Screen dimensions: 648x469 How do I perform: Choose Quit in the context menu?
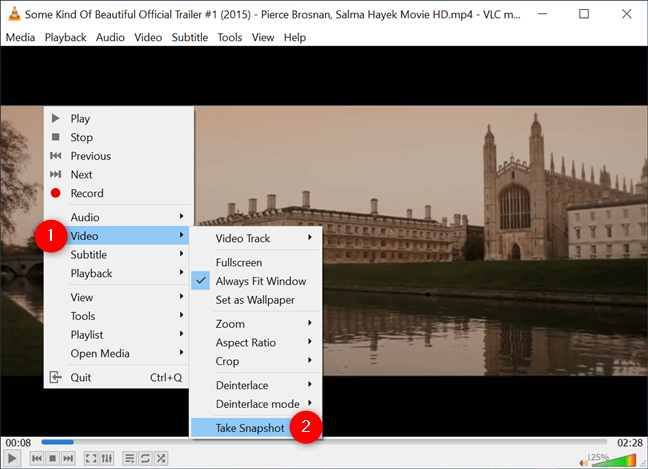(x=119, y=377)
